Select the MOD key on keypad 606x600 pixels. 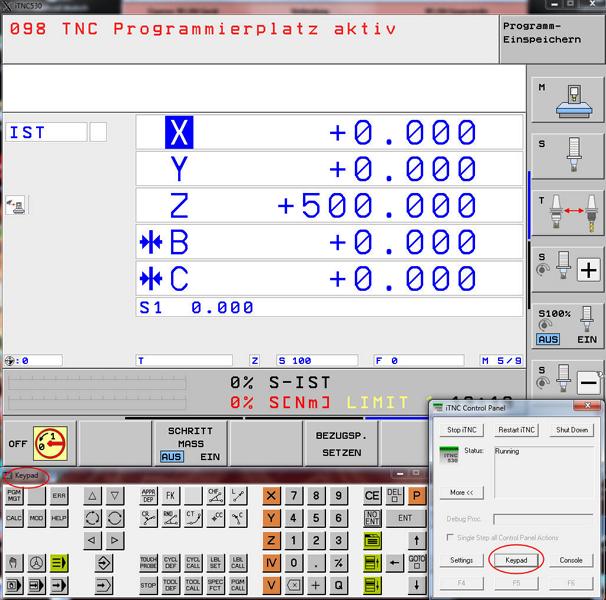pos(36,518)
